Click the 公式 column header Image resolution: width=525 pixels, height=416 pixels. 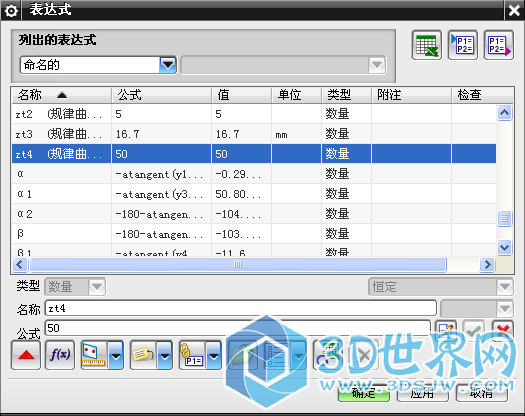[x=161, y=95]
